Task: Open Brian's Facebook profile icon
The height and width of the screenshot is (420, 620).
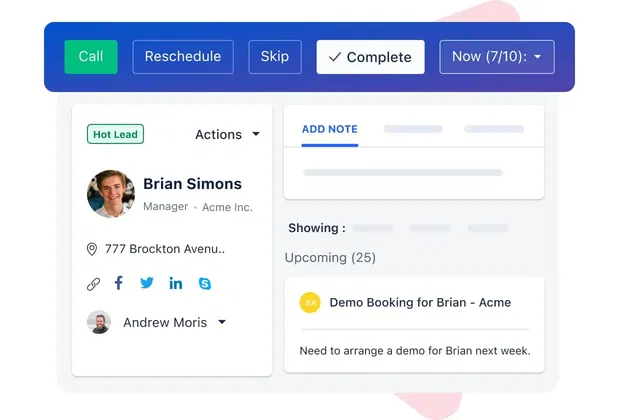Action: (x=119, y=283)
